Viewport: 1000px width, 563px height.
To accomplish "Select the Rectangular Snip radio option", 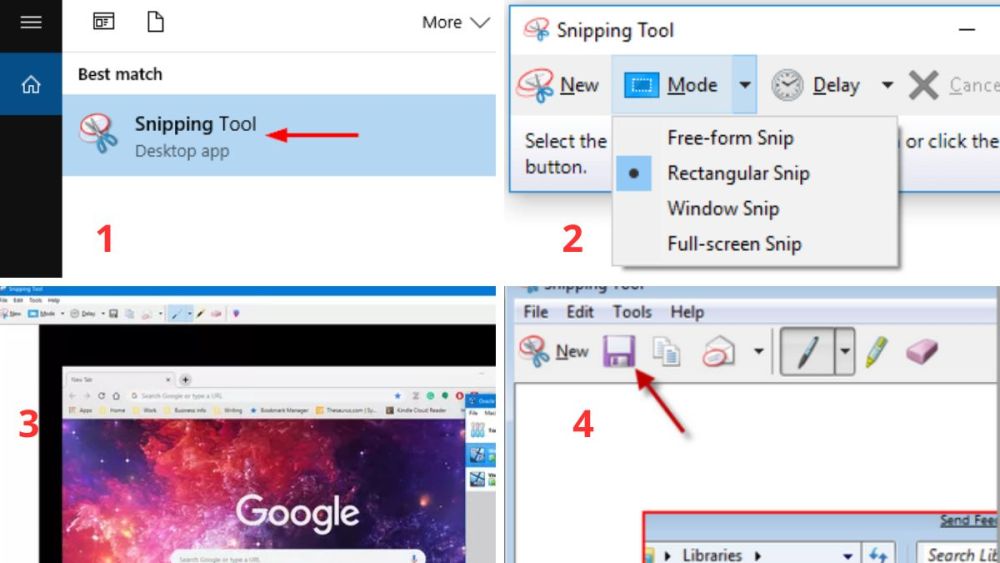I will [x=739, y=173].
